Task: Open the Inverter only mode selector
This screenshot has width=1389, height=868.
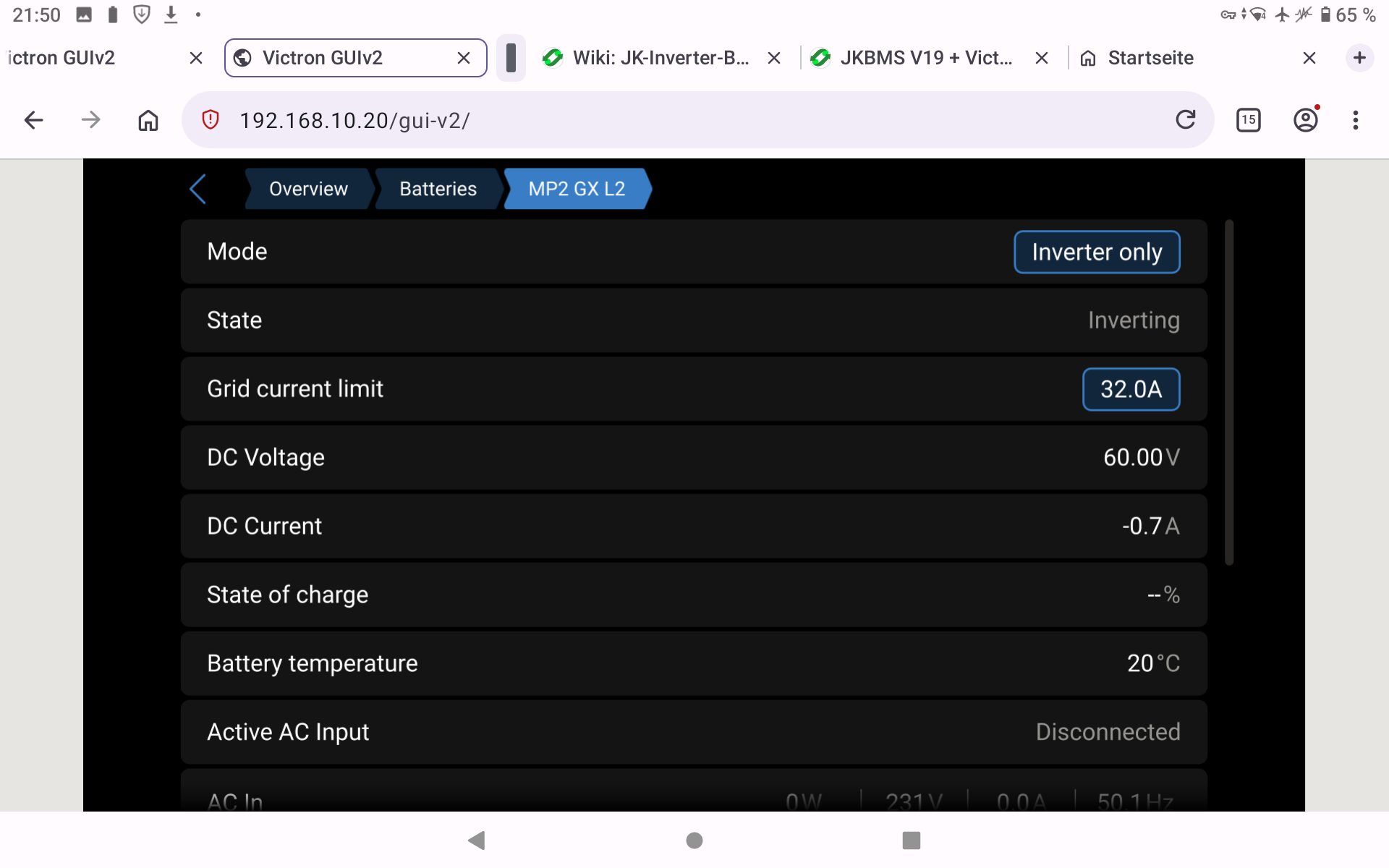Action: coord(1096,252)
